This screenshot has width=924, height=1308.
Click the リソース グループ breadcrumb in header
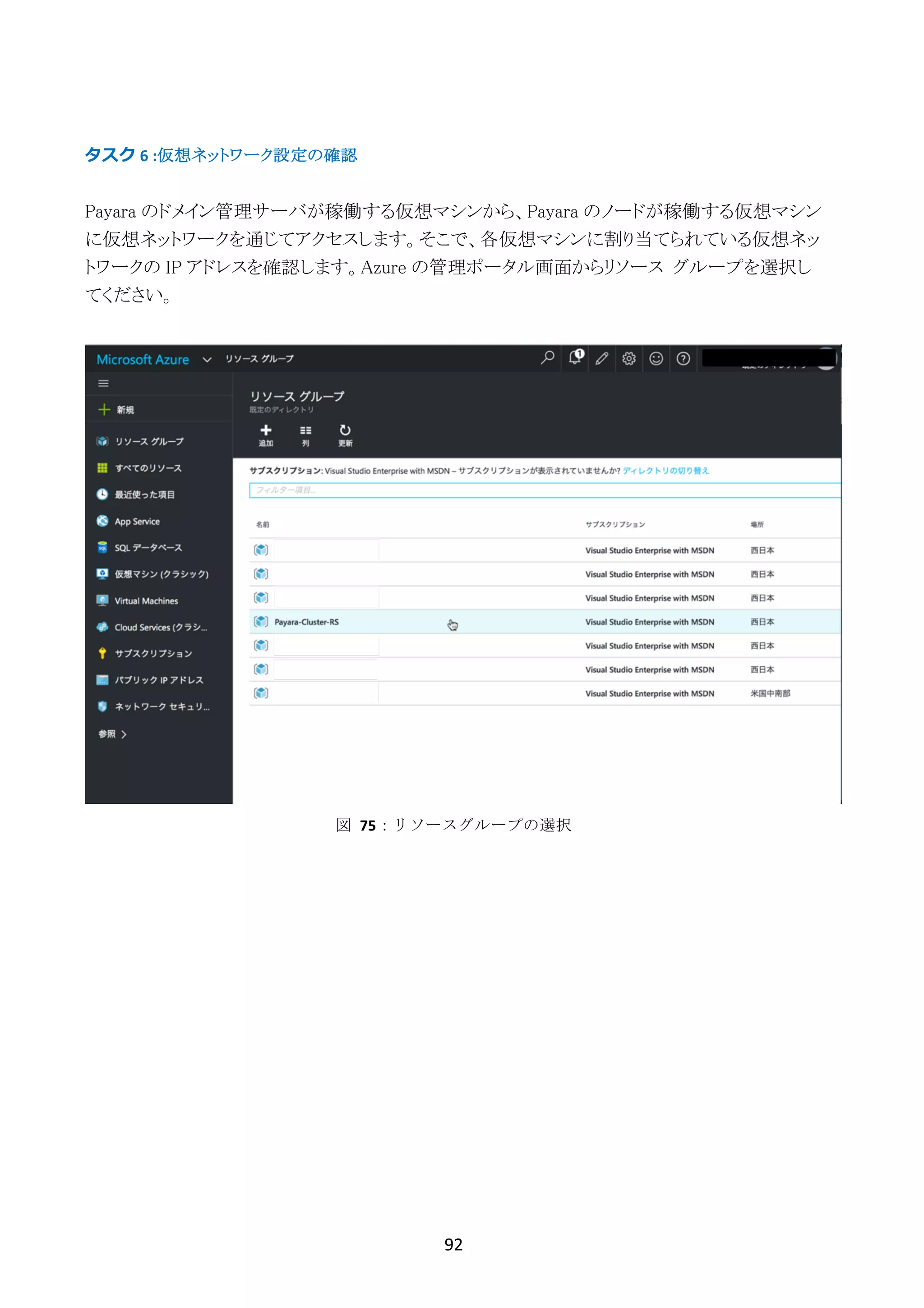click(x=259, y=358)
